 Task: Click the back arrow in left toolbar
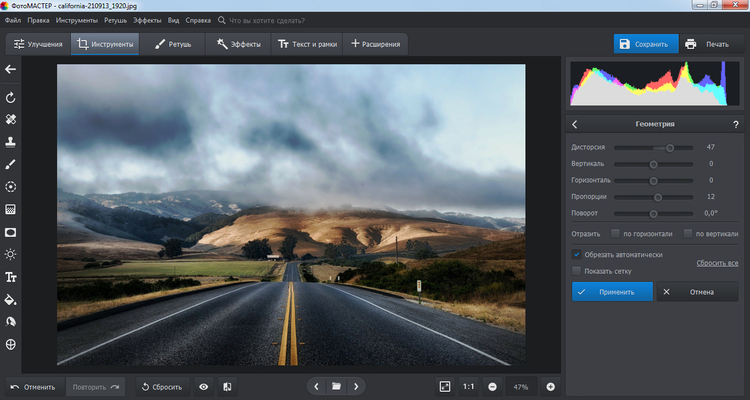[11, 69]
